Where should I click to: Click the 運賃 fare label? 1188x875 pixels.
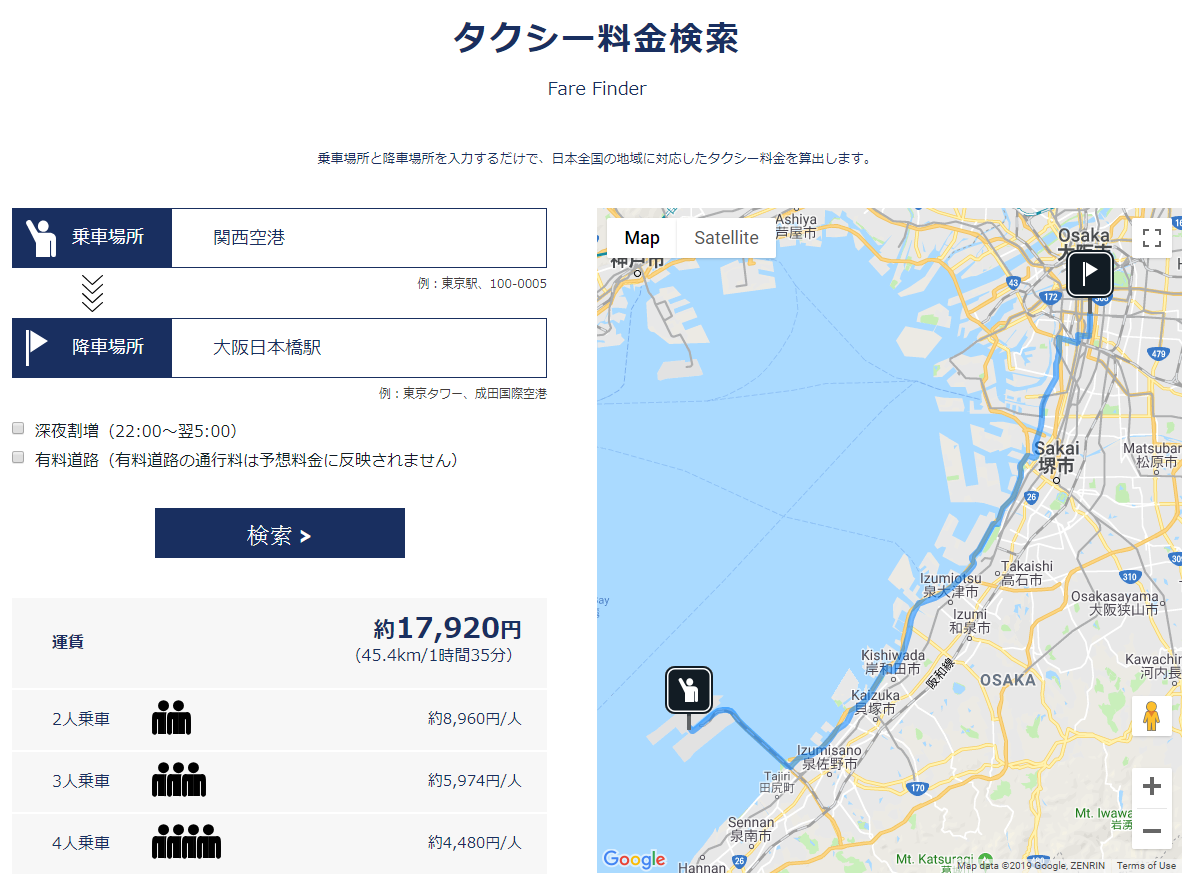click(67, 642)
